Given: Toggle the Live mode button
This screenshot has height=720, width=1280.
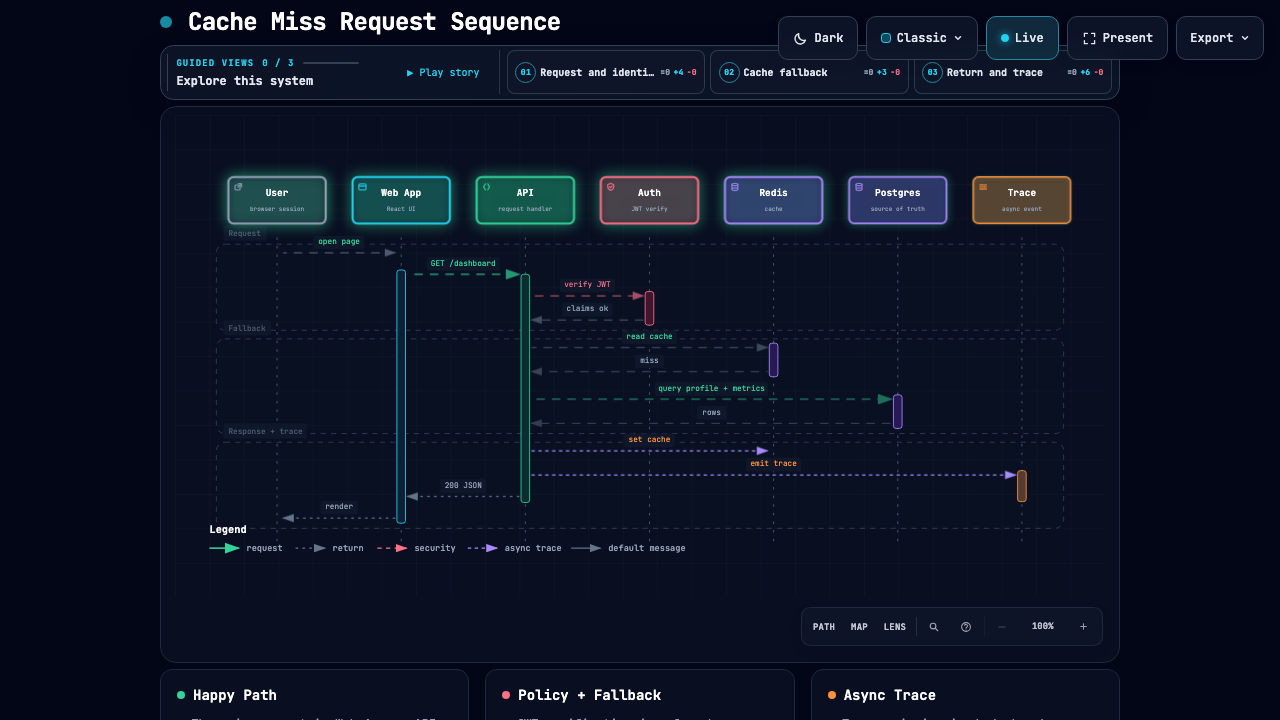Looking at the screenshot, I should click(1022, 38).
